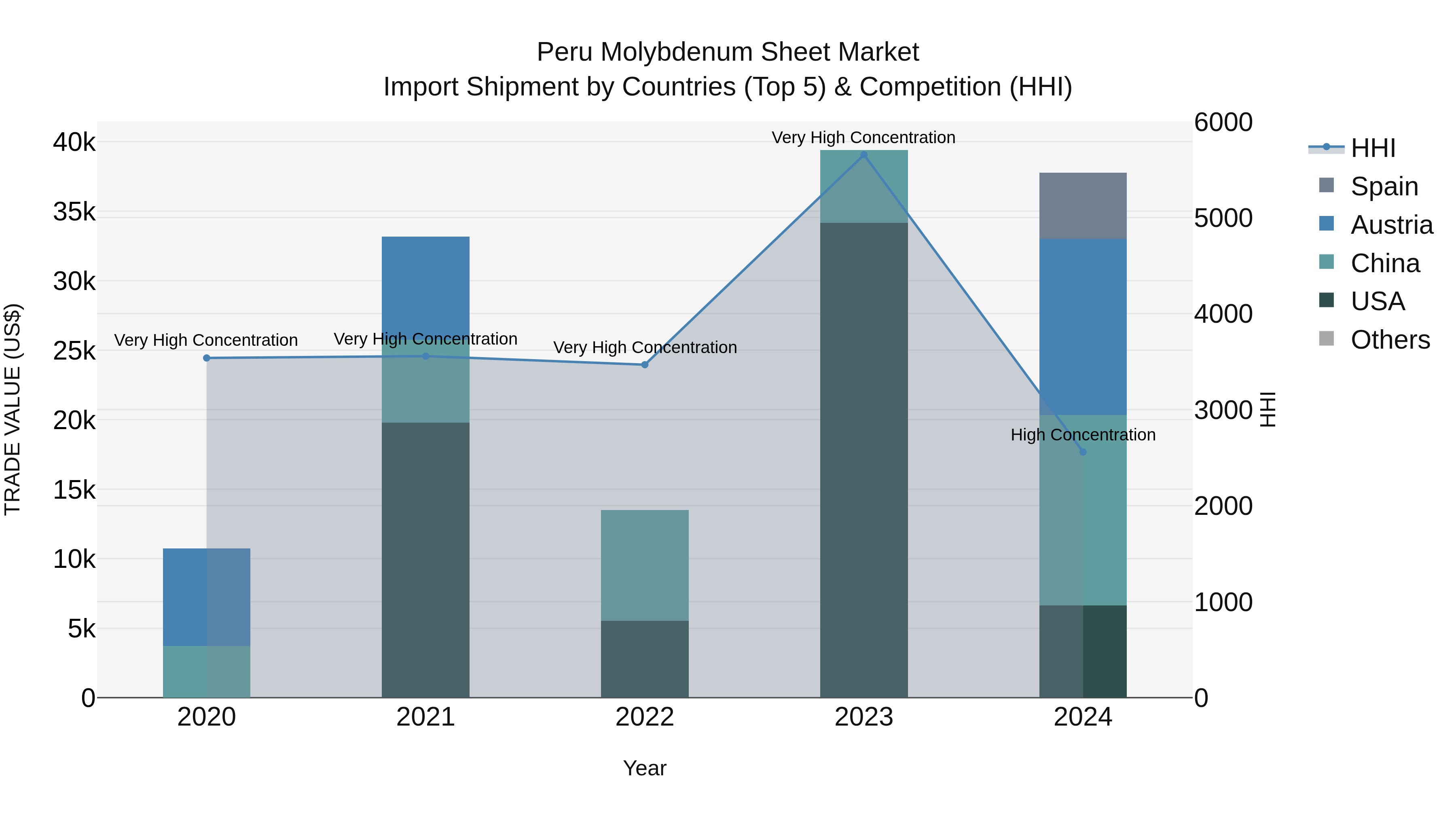Image resolution: width=1456 pixels, height=819 pixels.
Task: Click 'Very High Concentration' annotation above 2021
Action: click(x=425, y=339)
